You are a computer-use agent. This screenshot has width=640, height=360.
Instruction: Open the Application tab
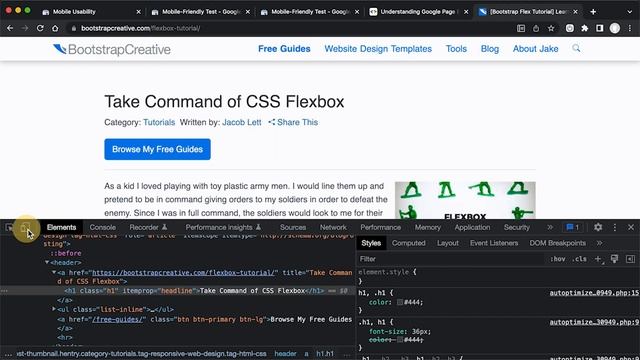tap(472, 227)
